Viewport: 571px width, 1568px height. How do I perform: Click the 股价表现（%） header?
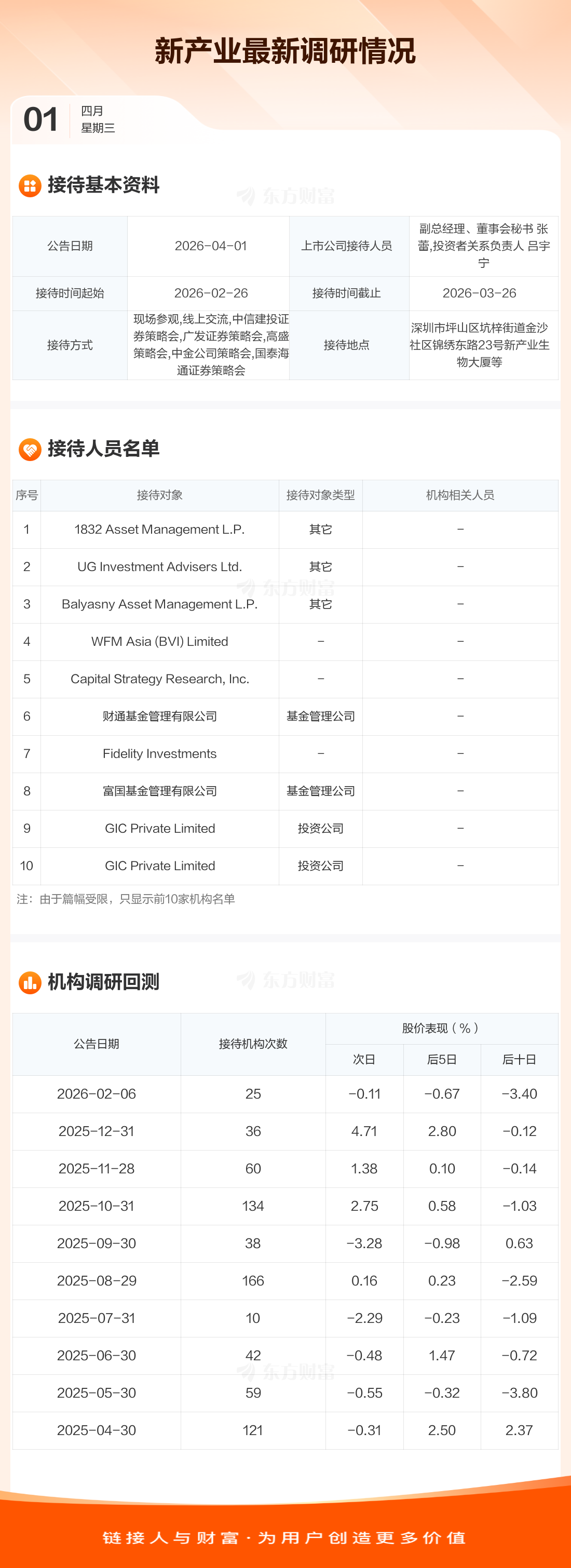(x=442, y=1029)
